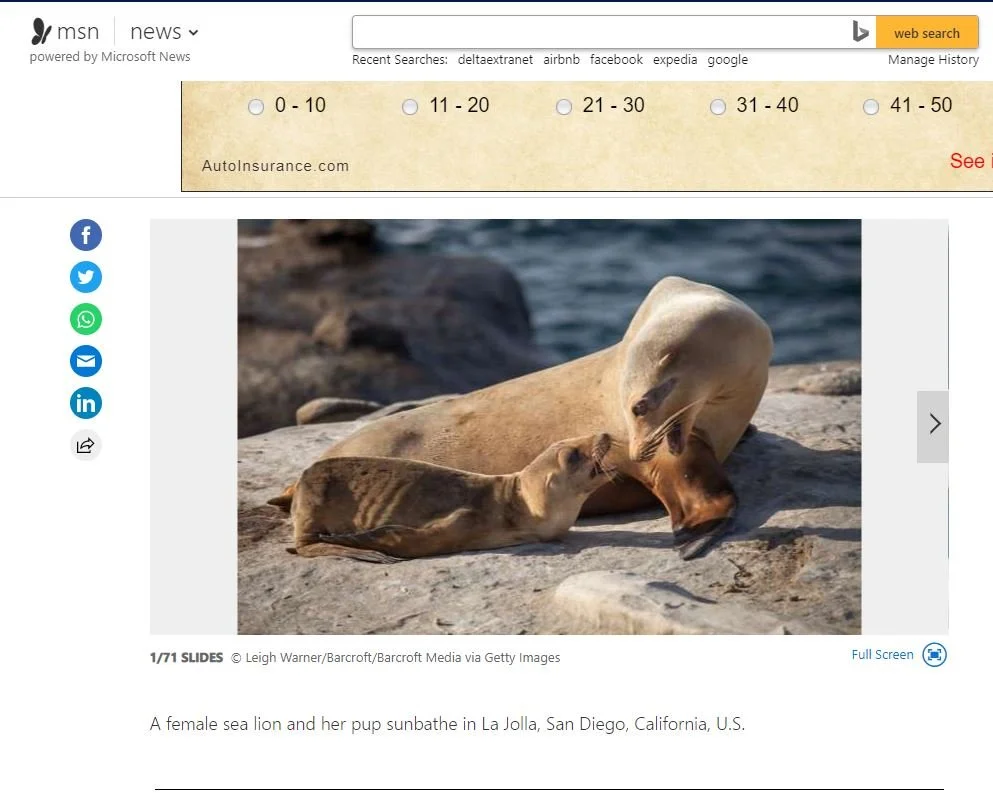
Task: Select the 0 - 10 radio option
Action: 256,106
